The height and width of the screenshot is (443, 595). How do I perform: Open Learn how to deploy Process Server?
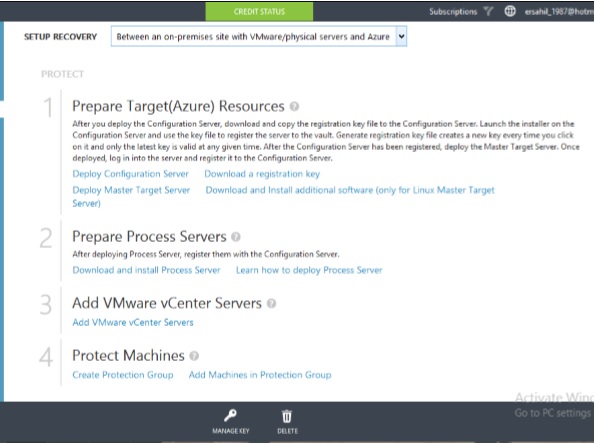click(309, 270)
